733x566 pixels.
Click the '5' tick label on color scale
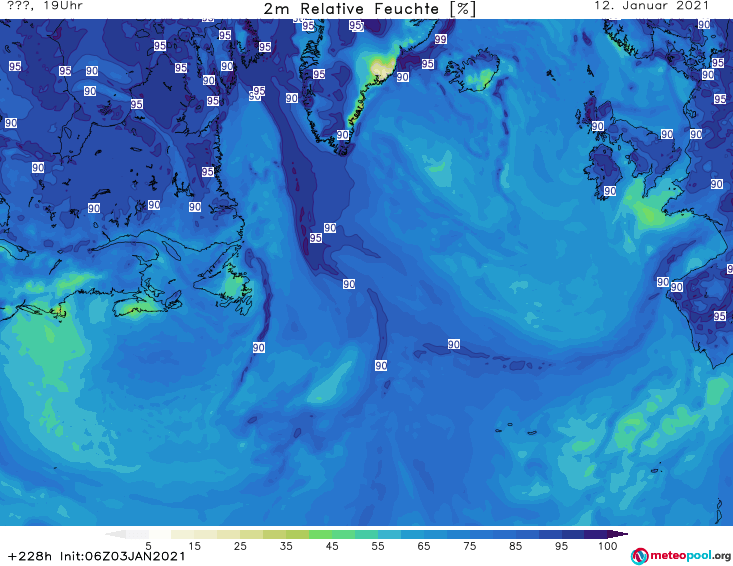148,546
